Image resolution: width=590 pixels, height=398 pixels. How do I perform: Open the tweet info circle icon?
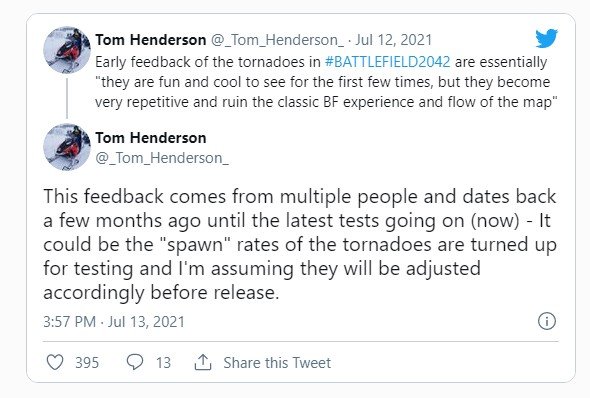pos(547,321)
